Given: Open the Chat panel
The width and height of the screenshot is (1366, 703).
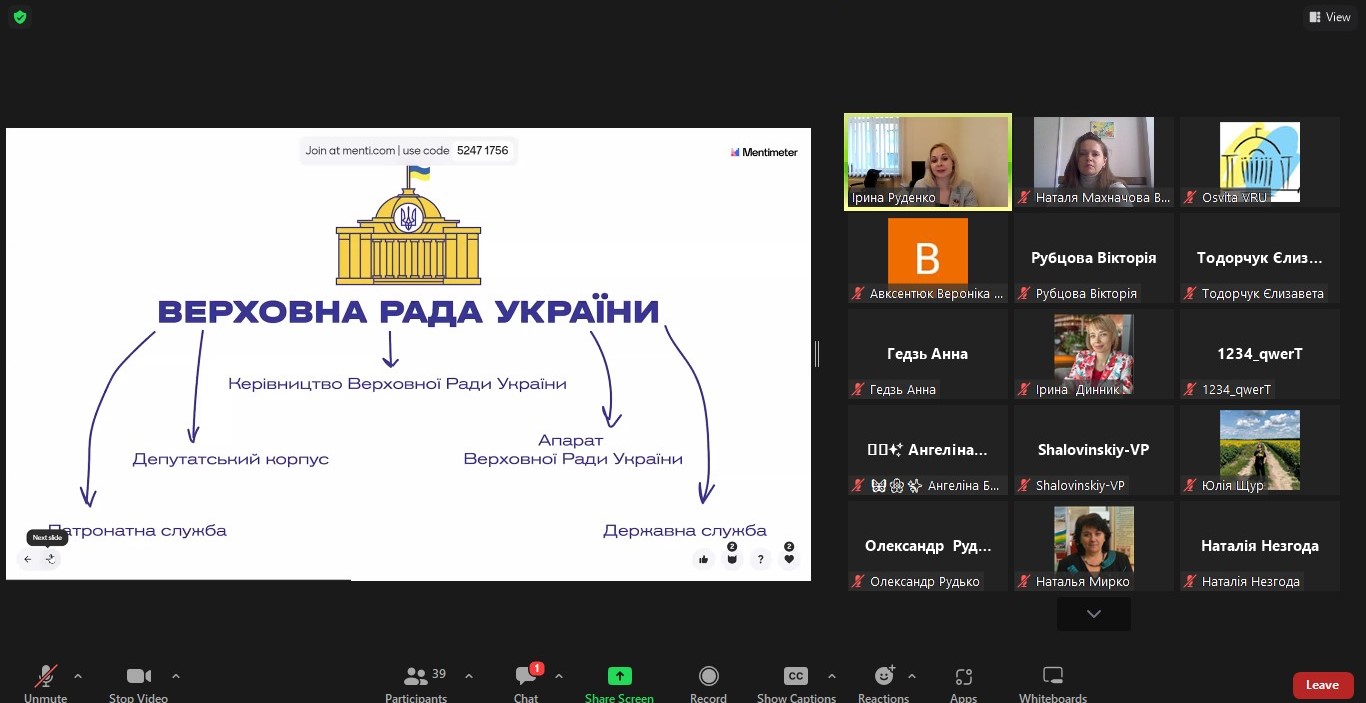Looking at the screenshot, I should click(526, 678).
